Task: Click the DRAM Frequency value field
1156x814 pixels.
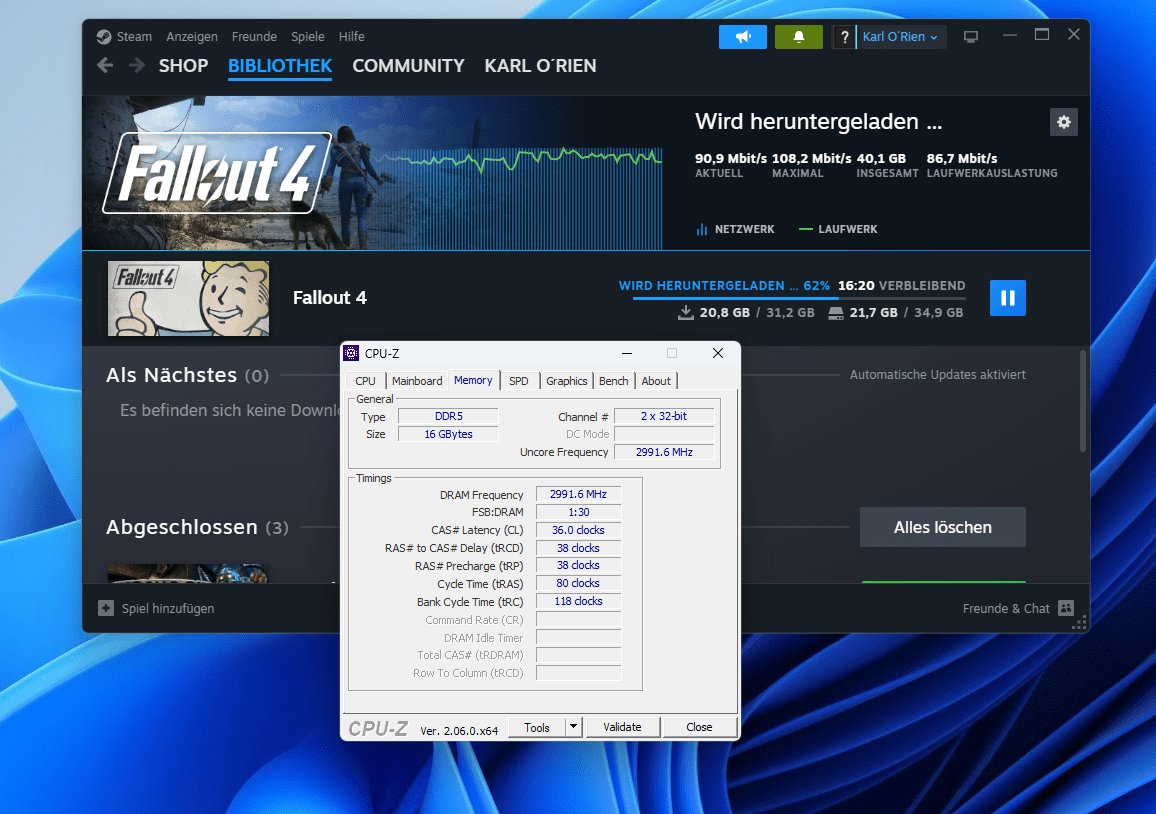Action: 578,494
